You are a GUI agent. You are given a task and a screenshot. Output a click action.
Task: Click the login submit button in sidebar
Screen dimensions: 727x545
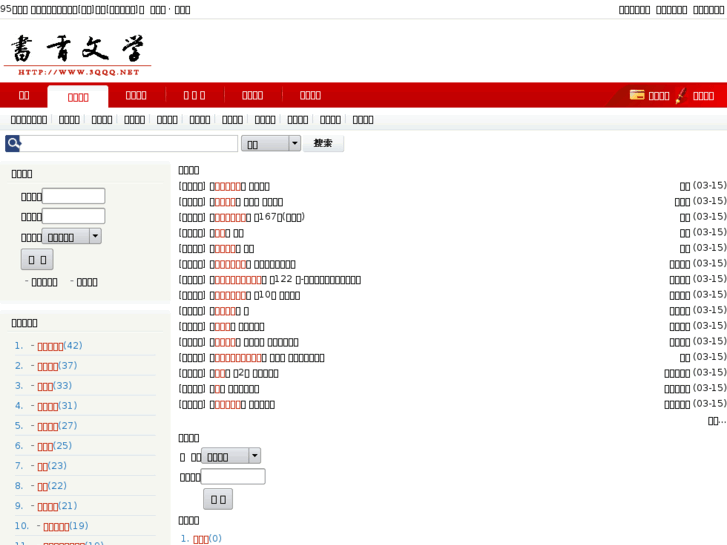point(37,259)
